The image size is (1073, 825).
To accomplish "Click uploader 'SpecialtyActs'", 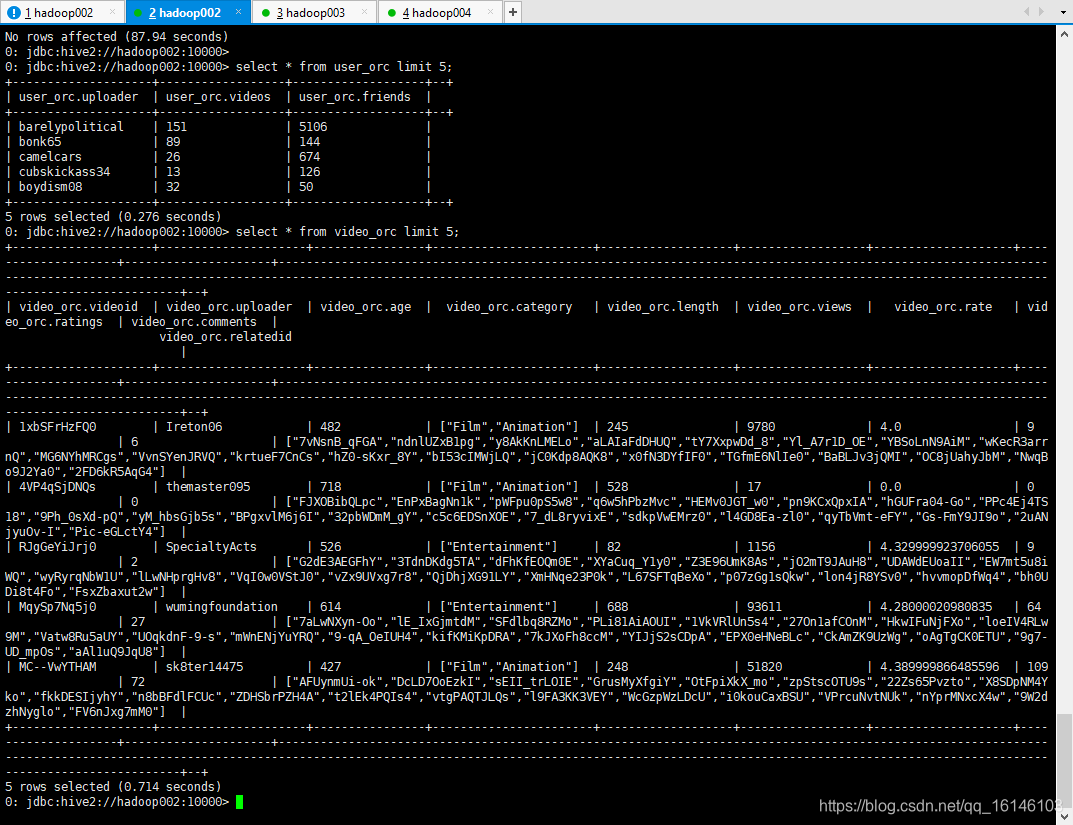I will click(x=211, y=547).
